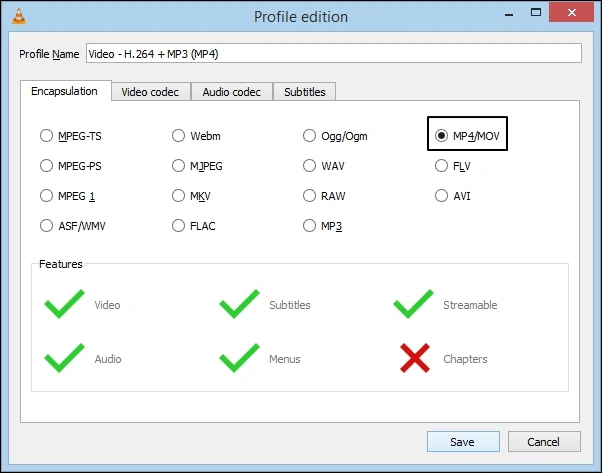Click the green checkmark next to Video
Viewport: 602px width, 473px height.
coord(64,304)
